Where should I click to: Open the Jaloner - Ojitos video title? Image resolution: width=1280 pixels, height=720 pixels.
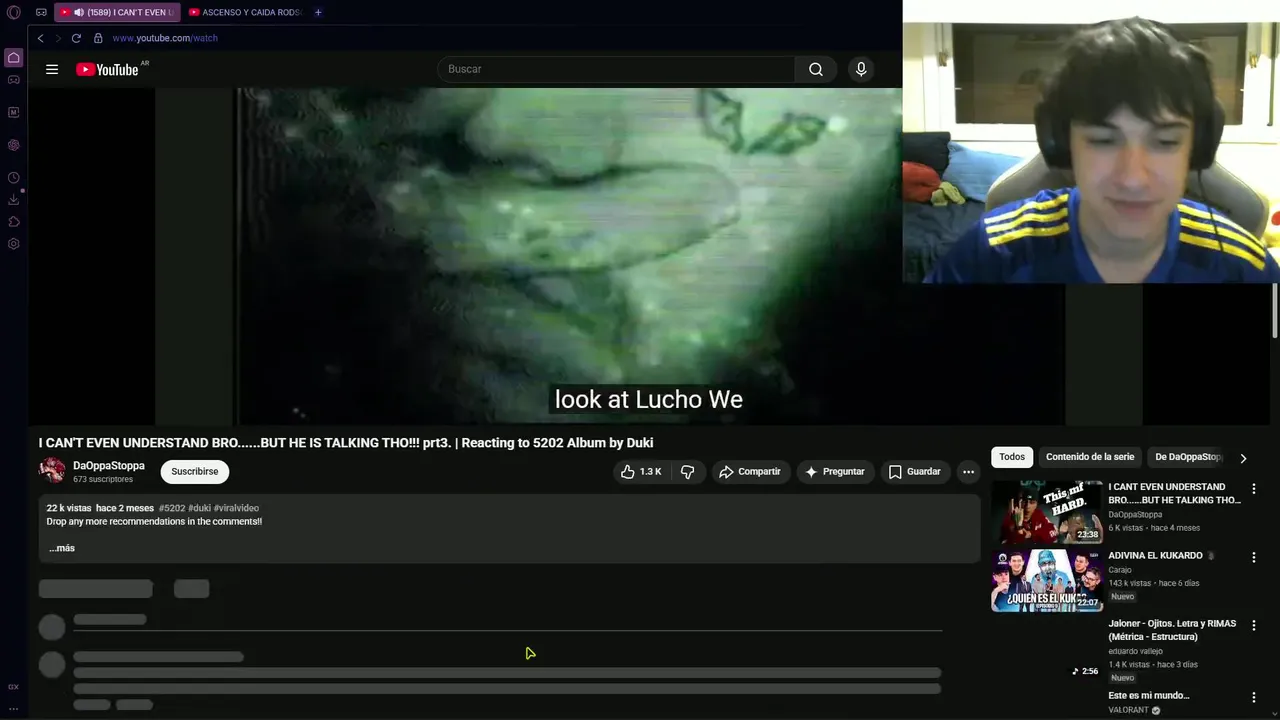click(1172, 630)
